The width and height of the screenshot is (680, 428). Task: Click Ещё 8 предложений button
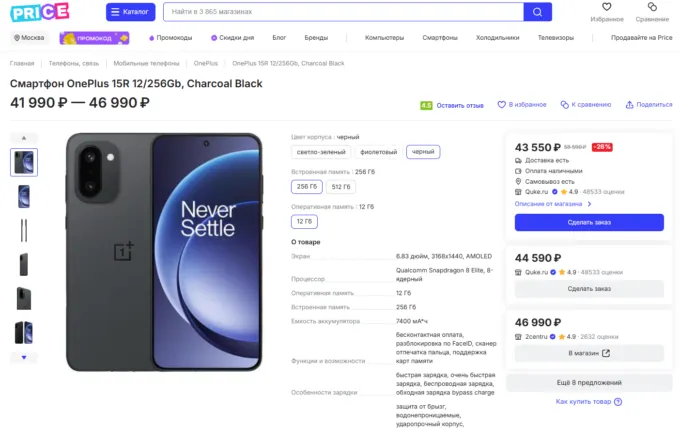[589, 382]
